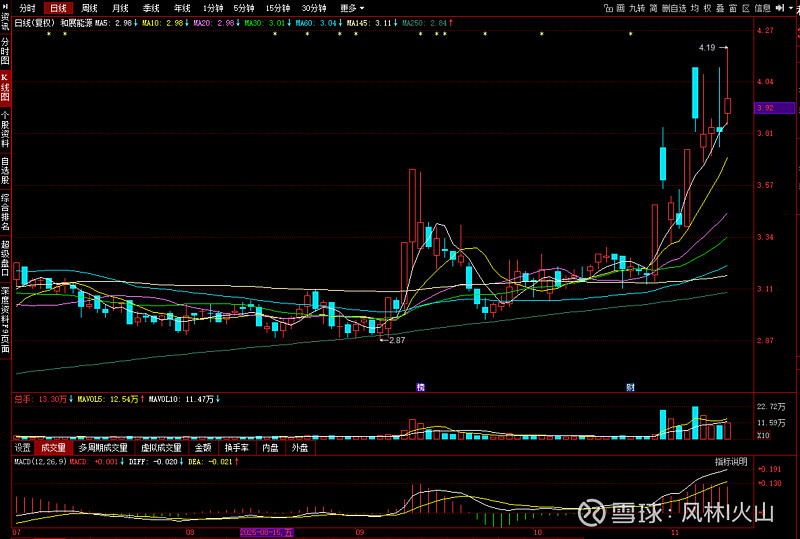The width and height of the screenshot is (800, 539).
Task: Click the highlighted date 2025-08-15 label
Action: click(266, 532)
